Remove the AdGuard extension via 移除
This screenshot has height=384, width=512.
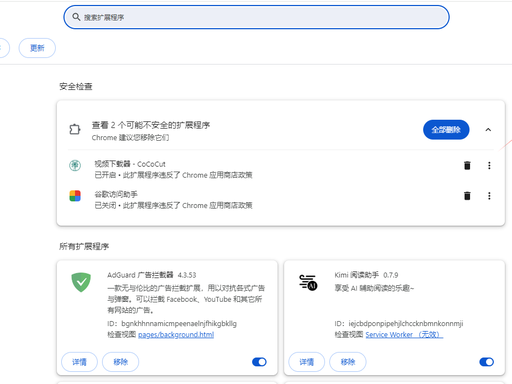tap(120, 362)
